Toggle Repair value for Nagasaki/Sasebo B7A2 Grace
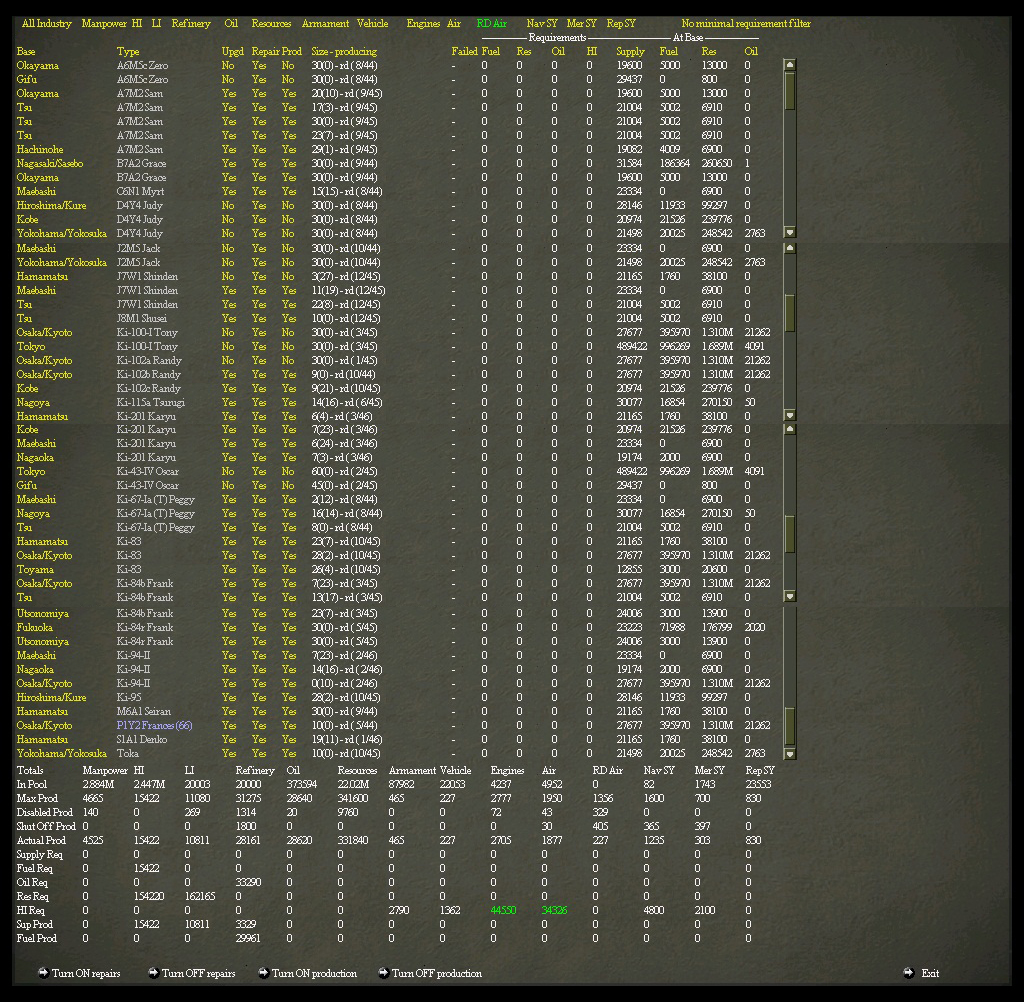 (x=259, y=163)
